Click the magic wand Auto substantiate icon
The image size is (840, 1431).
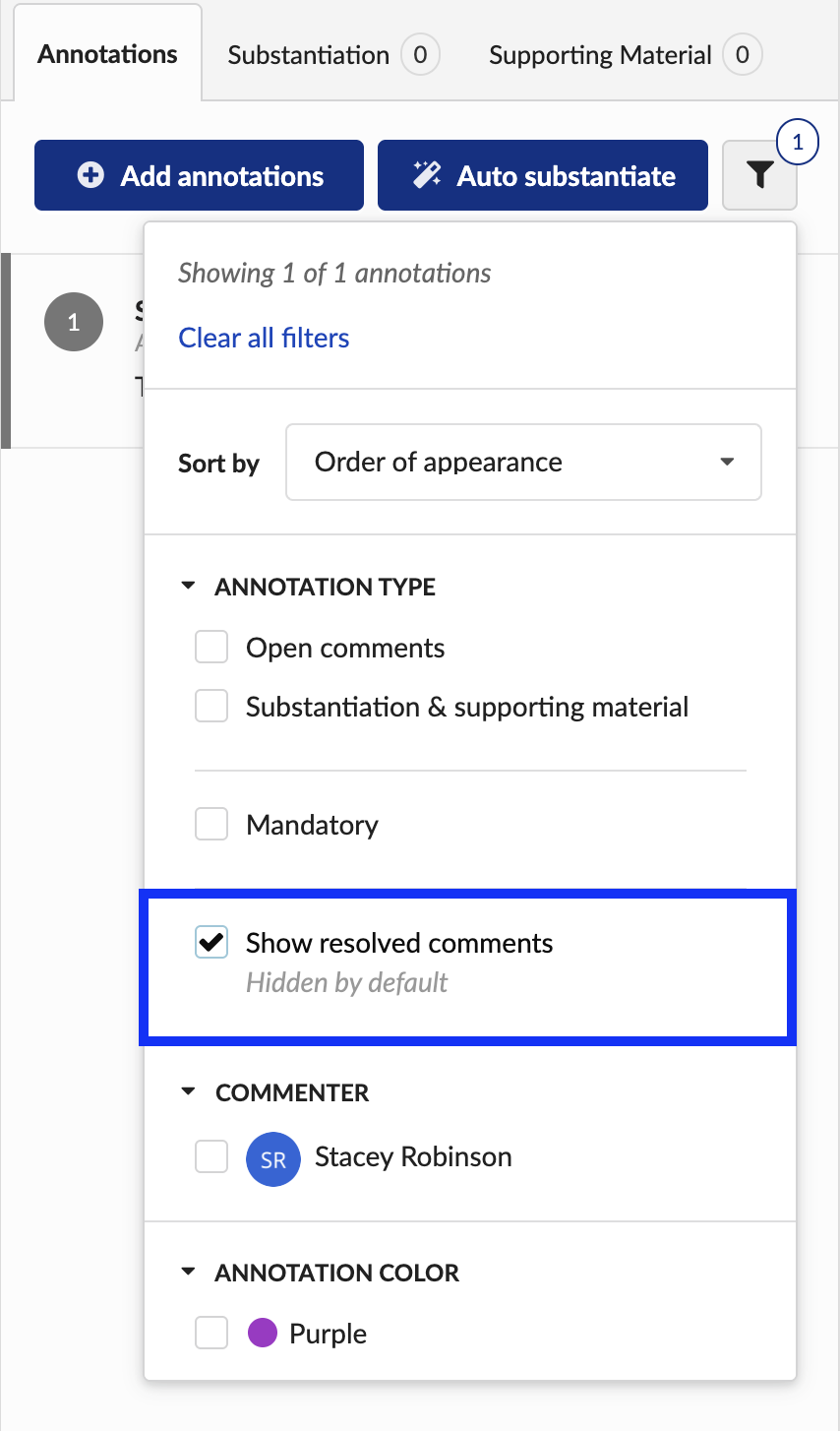coord(427,175)
